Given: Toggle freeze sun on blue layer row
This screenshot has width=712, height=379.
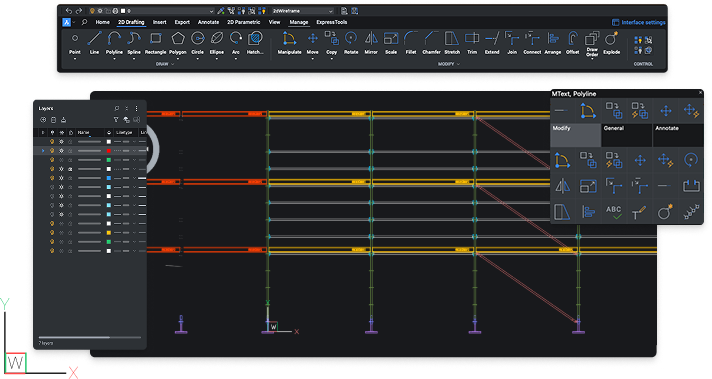Looking at the screenshot, I should [x=61, y=178].
